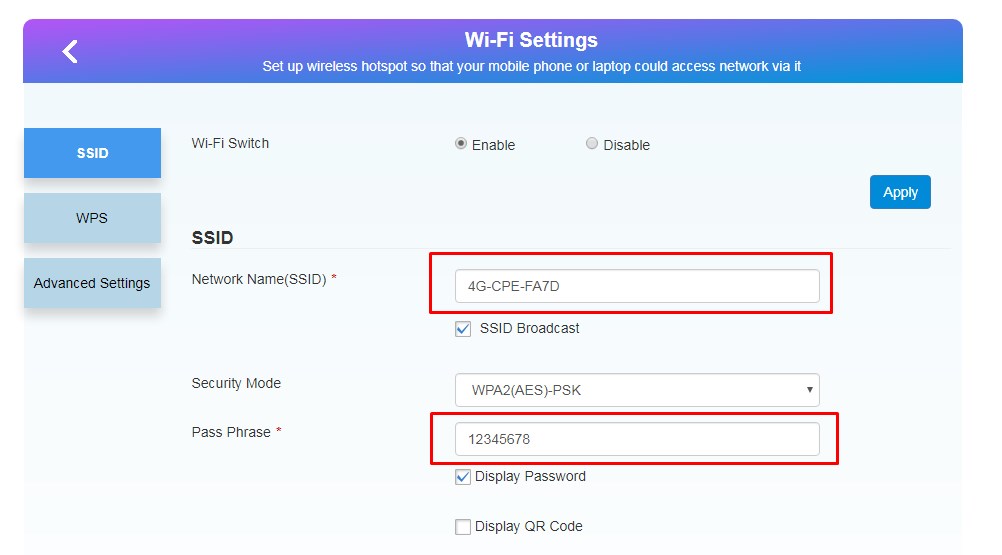Click the Security Mode label text

tap(236, 383)
